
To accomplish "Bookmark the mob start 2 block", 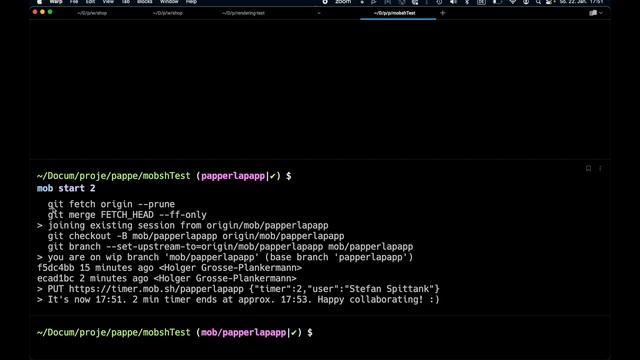I will click(588, 168).
